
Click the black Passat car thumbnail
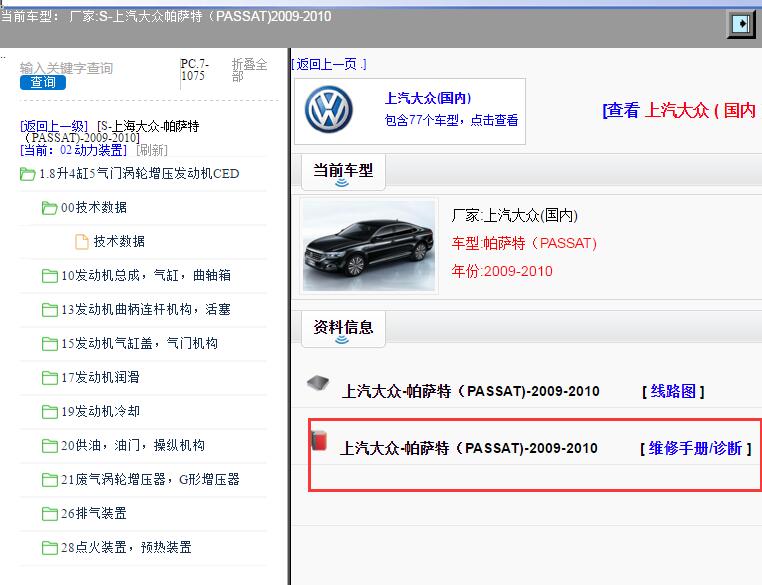pos(369,246)
